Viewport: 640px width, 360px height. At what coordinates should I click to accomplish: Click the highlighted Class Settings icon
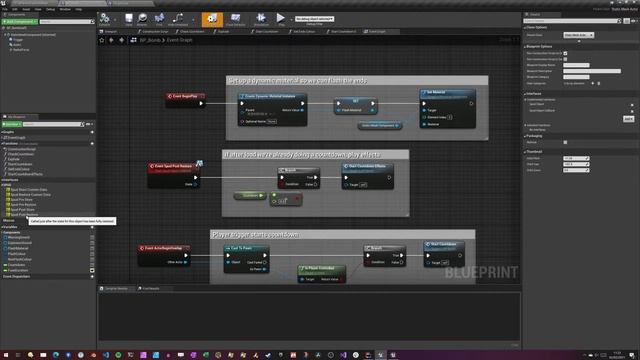point(212,19)
